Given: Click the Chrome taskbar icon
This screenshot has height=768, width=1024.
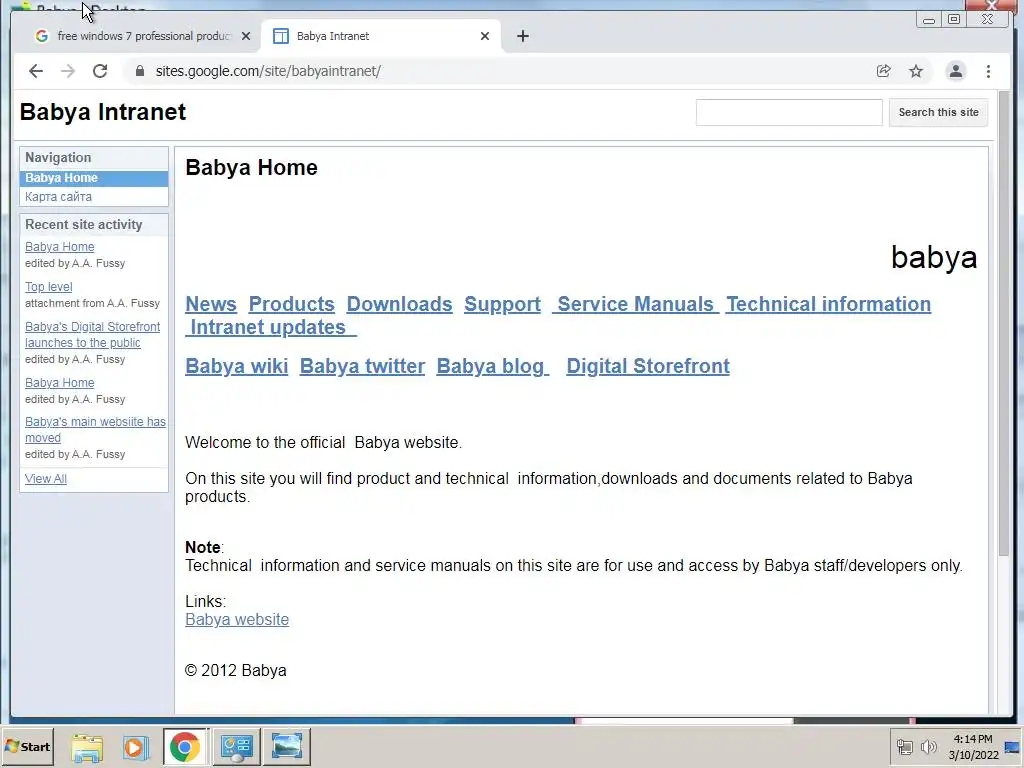Looking at the screenshot, I should (x=185, y=747).
